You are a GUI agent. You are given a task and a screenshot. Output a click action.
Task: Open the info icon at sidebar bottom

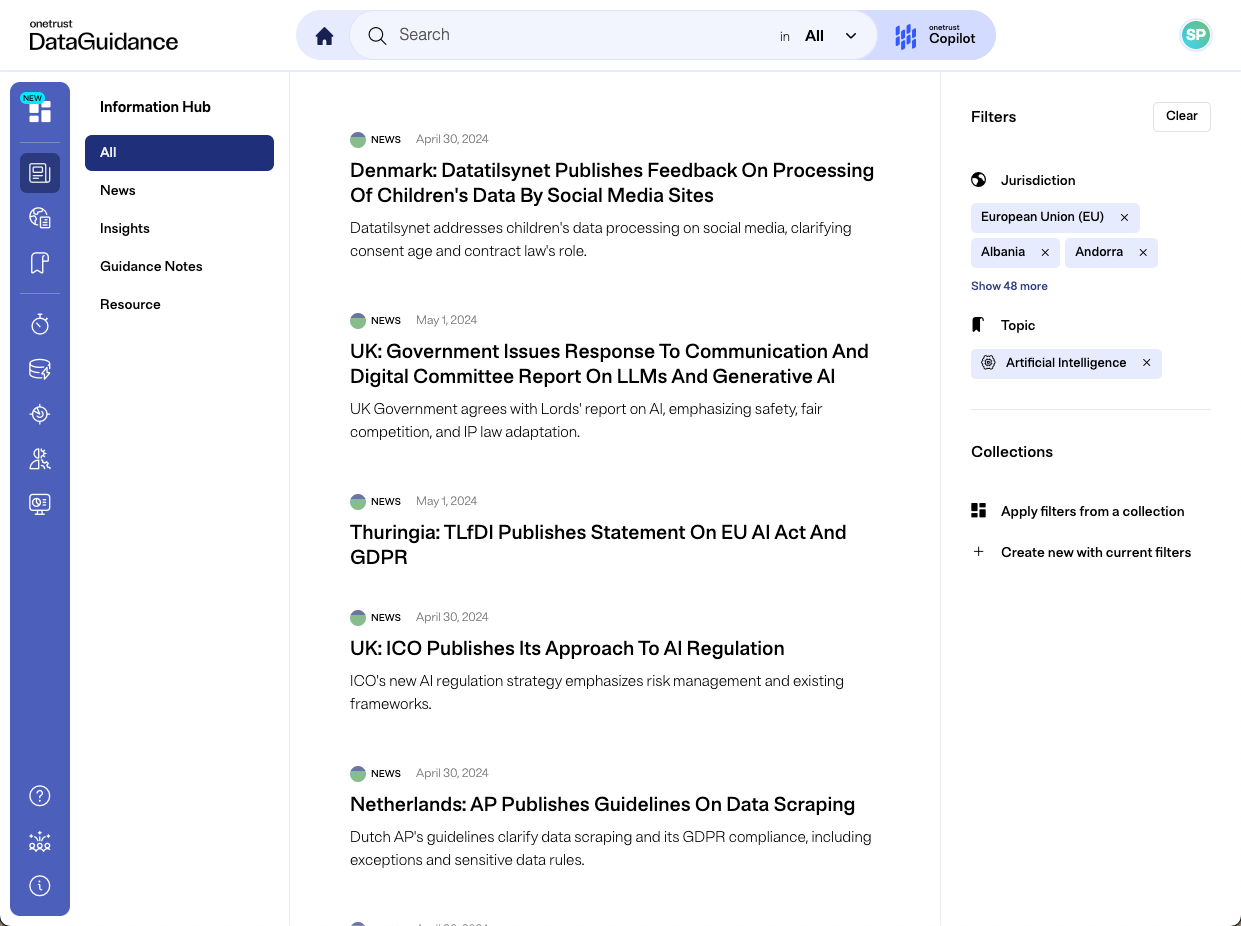coord(40,886)
